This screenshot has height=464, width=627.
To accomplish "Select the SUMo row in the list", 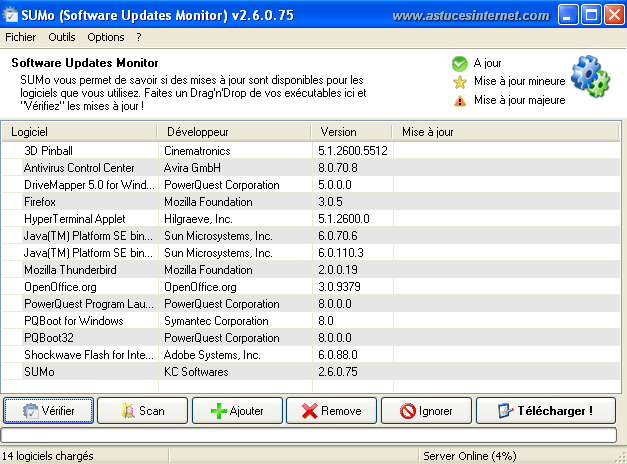I will click(x=311, y=372).
